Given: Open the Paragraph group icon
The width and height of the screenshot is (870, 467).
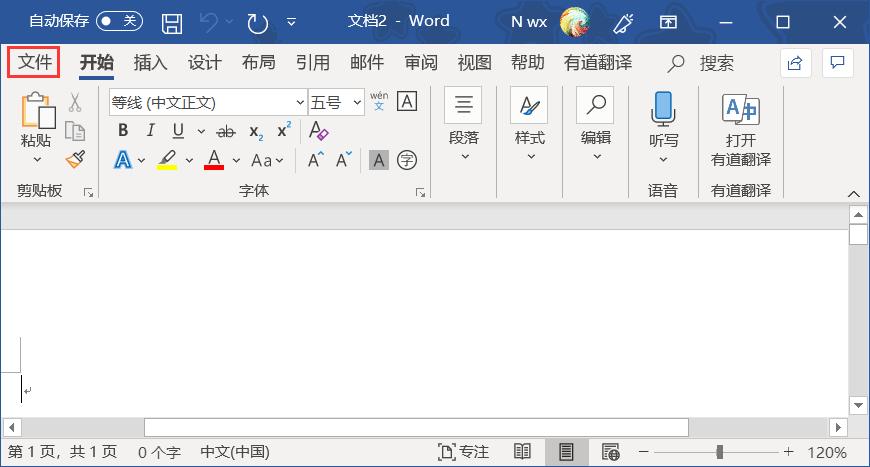Looking at the screenshot, I should [x=463, y=105].
